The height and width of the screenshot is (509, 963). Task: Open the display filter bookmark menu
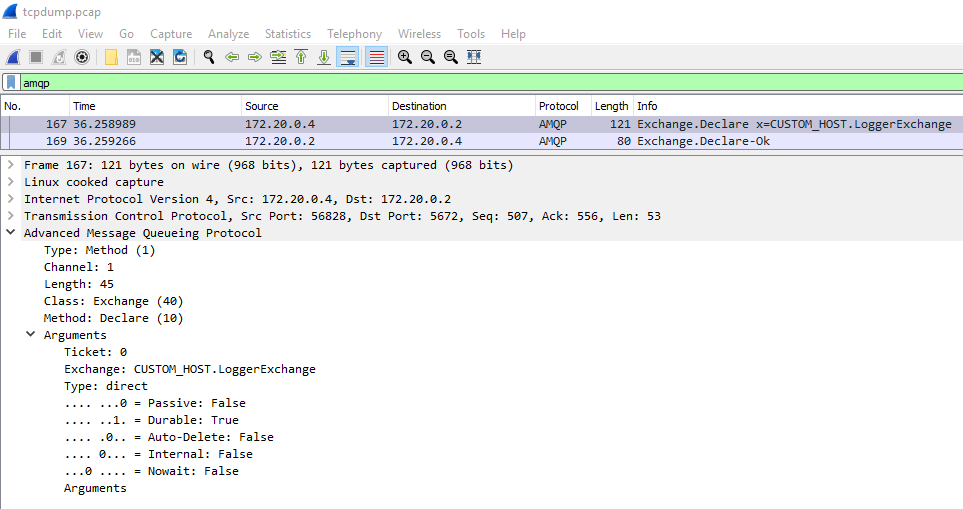[11, 82]
